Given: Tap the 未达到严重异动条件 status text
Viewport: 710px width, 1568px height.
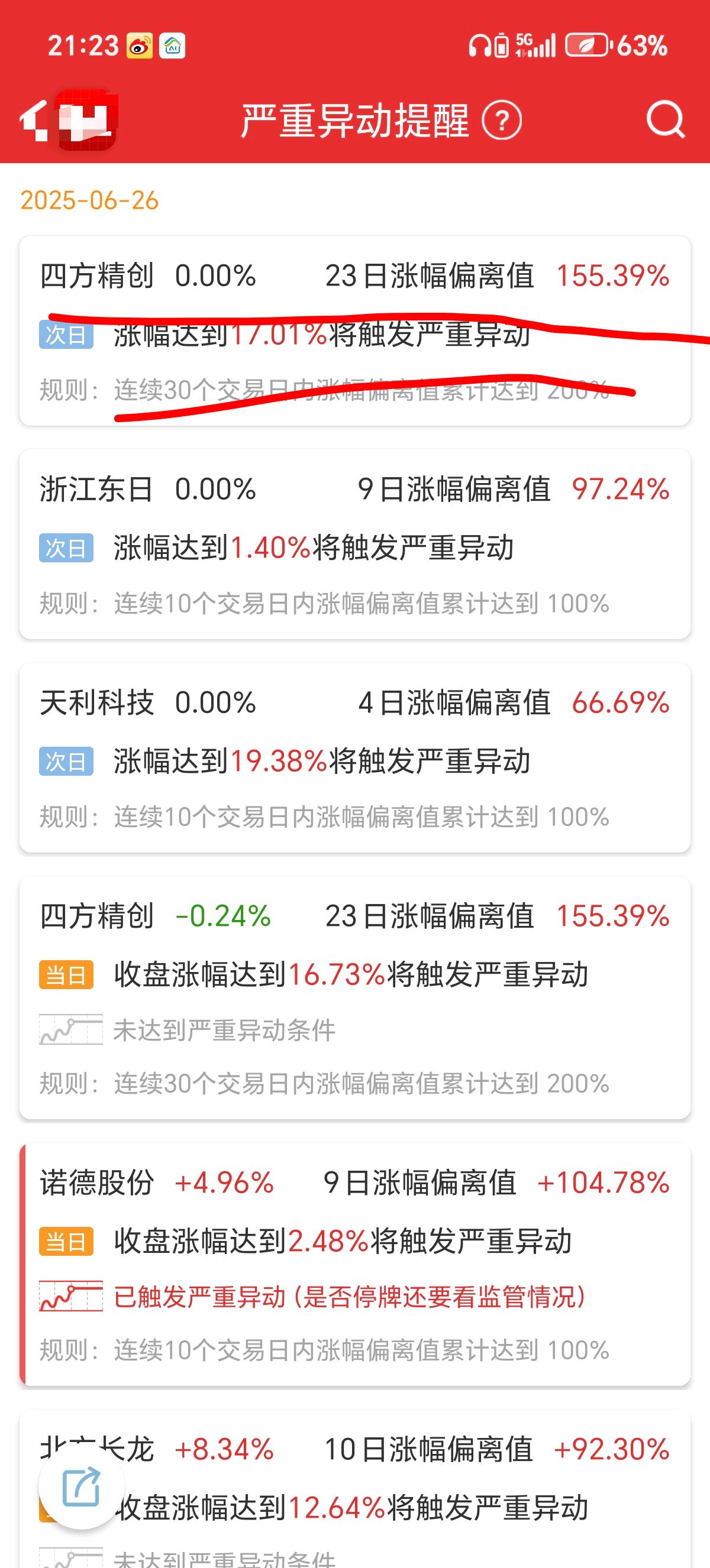Looking at the screenshot, I should pos(225,1030).
